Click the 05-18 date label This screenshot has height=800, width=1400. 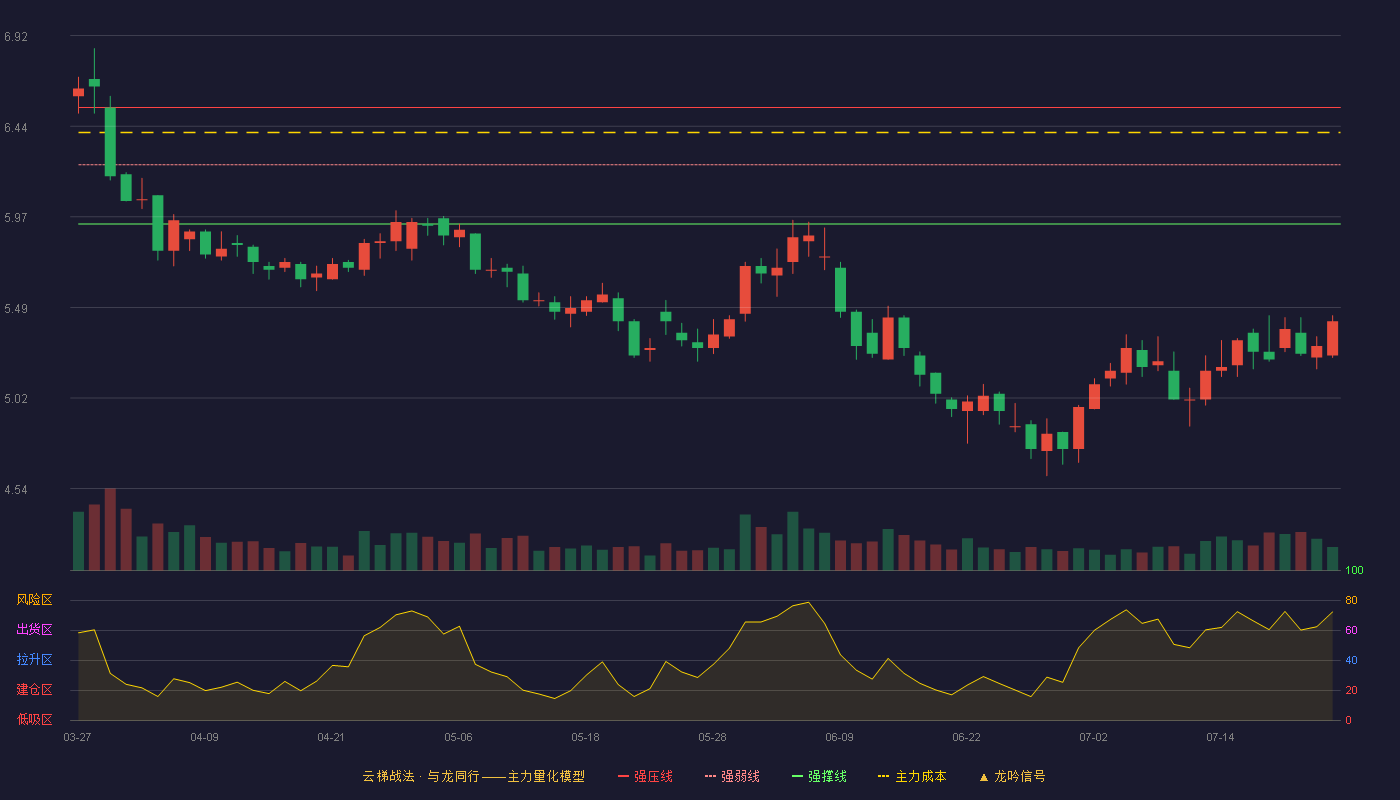(x=585, y=737)
